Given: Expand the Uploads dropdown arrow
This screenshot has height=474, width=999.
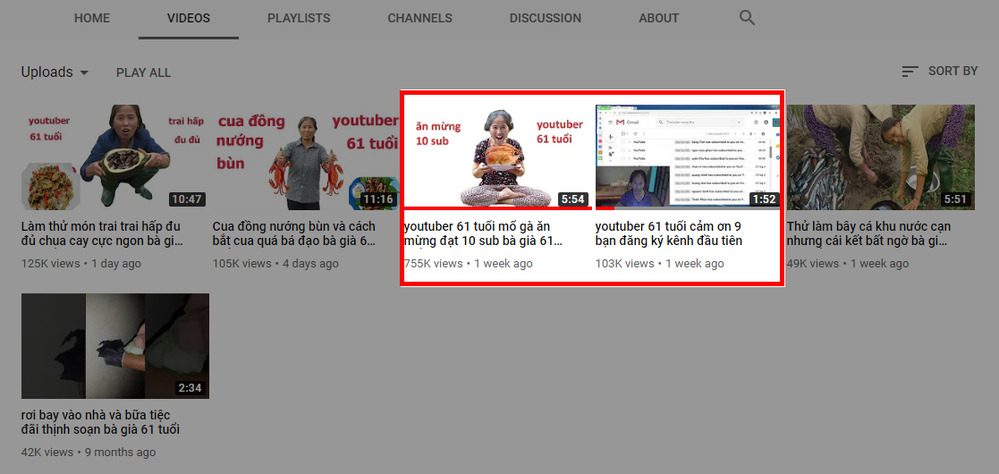Looking at the screenshot, I should [x=84, y=73].
